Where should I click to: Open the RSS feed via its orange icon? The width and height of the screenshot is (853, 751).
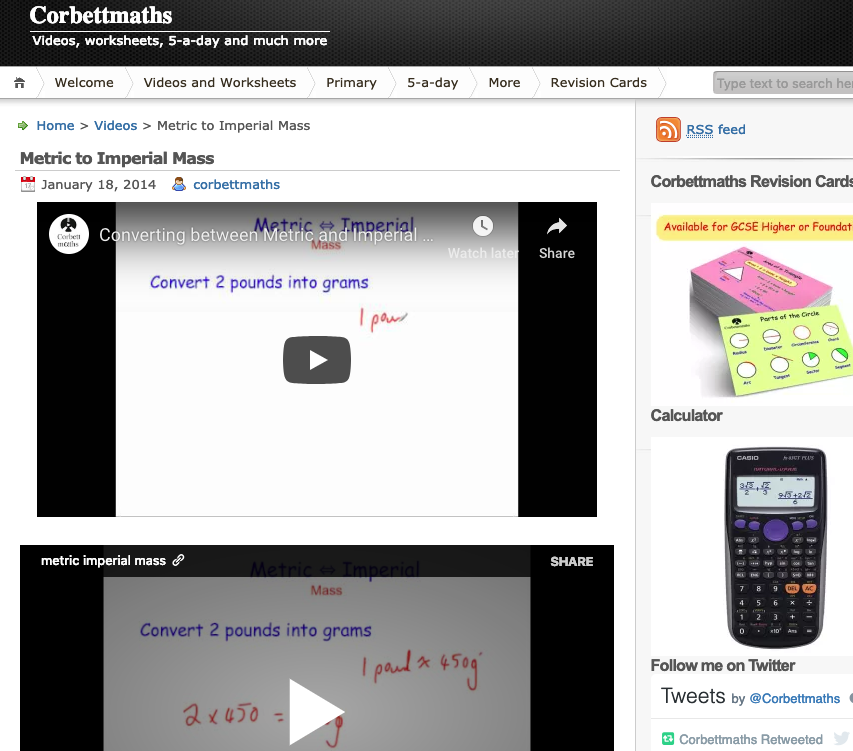click(667, 129)
